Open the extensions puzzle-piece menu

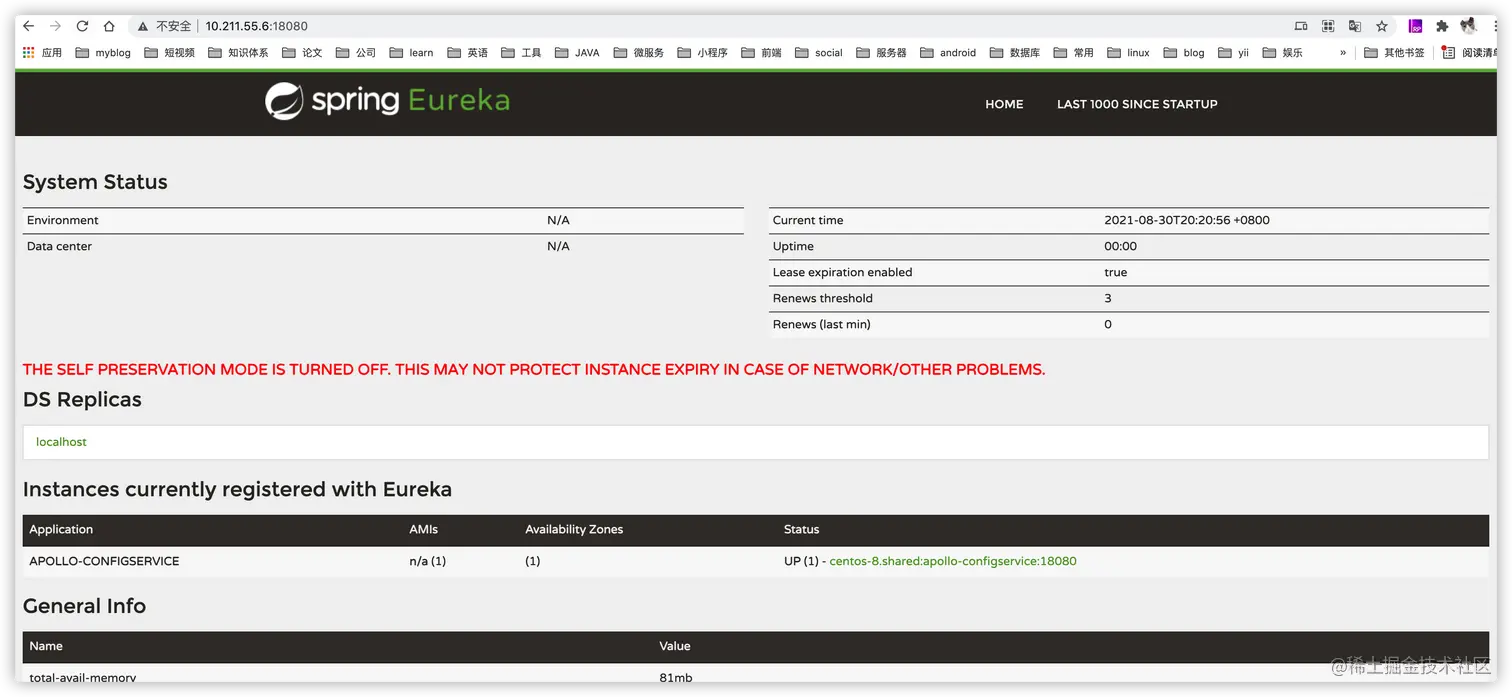pos(1442,26)
